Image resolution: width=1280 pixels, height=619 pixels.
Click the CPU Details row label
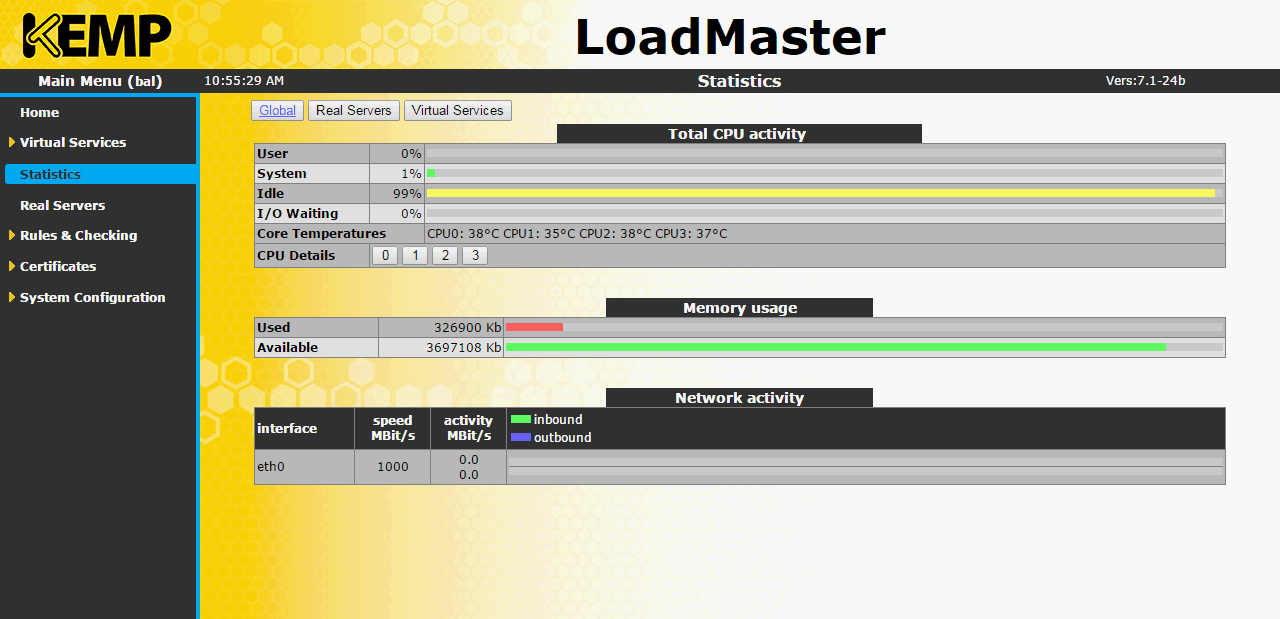point(296,255)
